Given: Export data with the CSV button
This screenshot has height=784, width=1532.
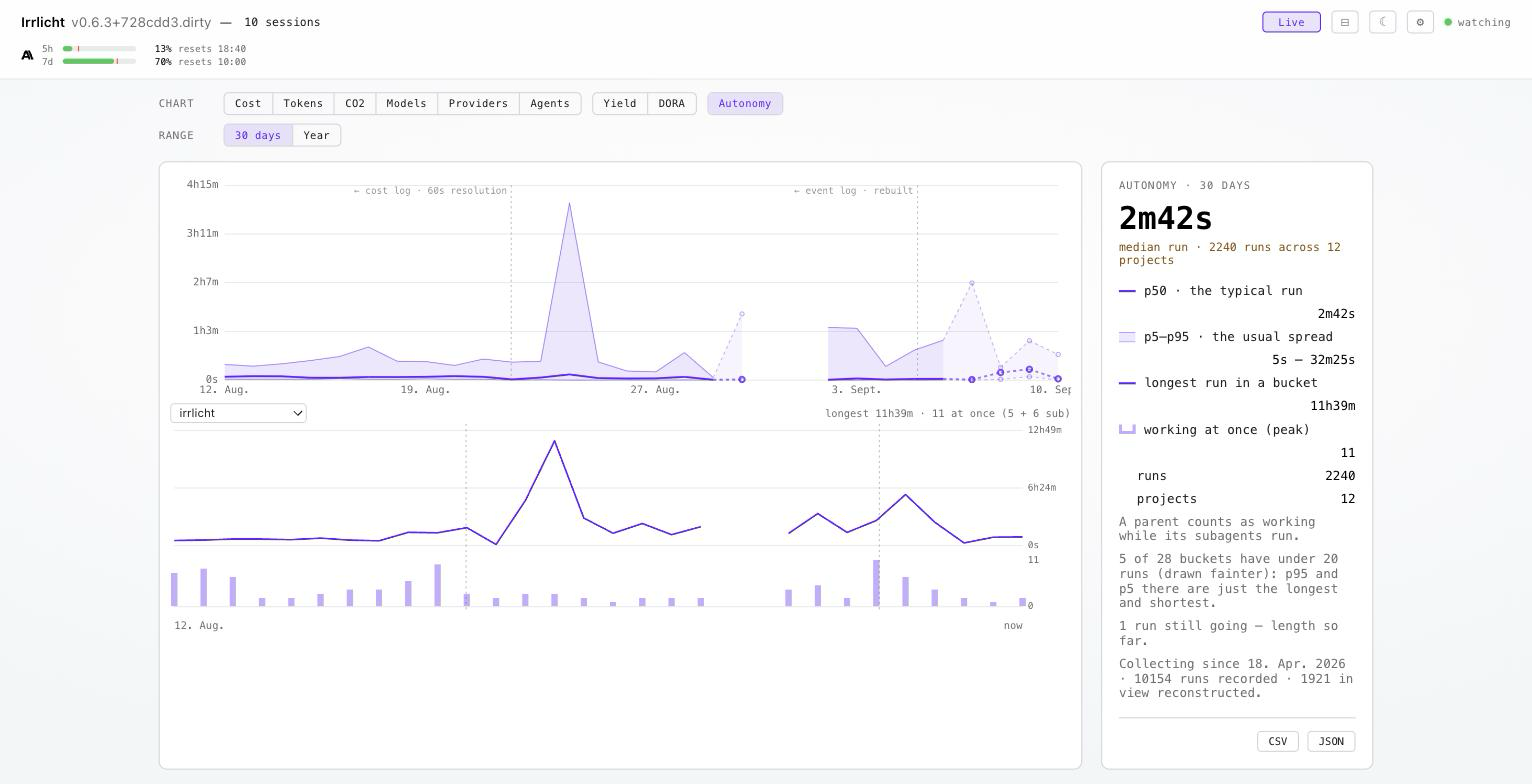Looking at the screenshot, I should [x=1278, y=741].
